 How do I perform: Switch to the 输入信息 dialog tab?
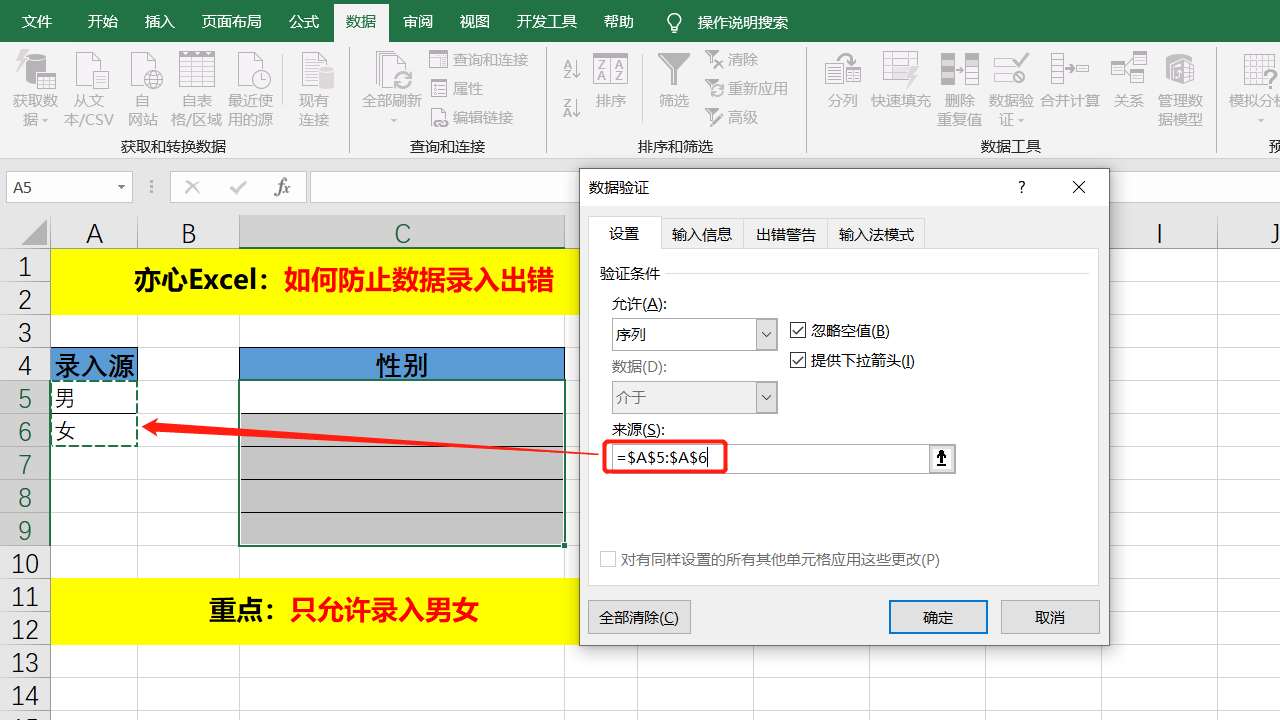702,234
